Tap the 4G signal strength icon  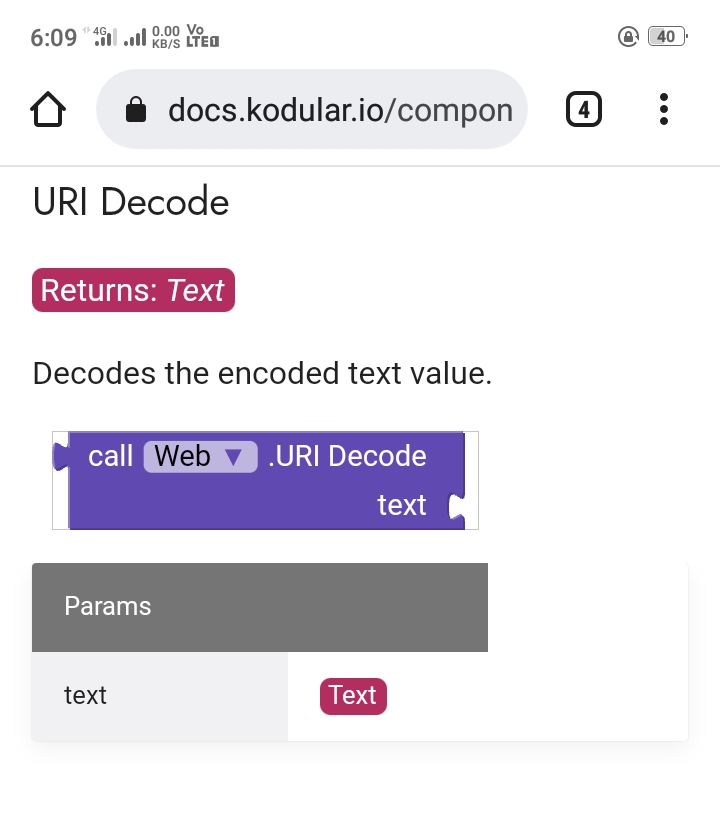point(103,37)
